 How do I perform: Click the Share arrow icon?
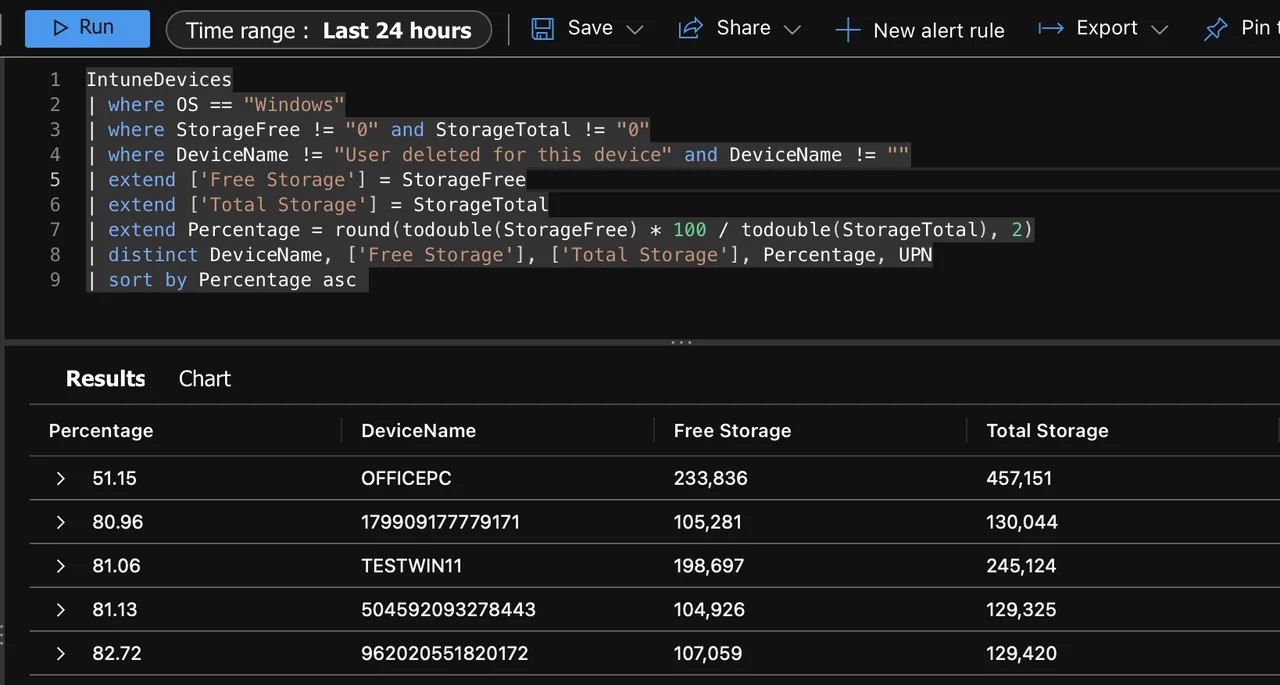690,29
